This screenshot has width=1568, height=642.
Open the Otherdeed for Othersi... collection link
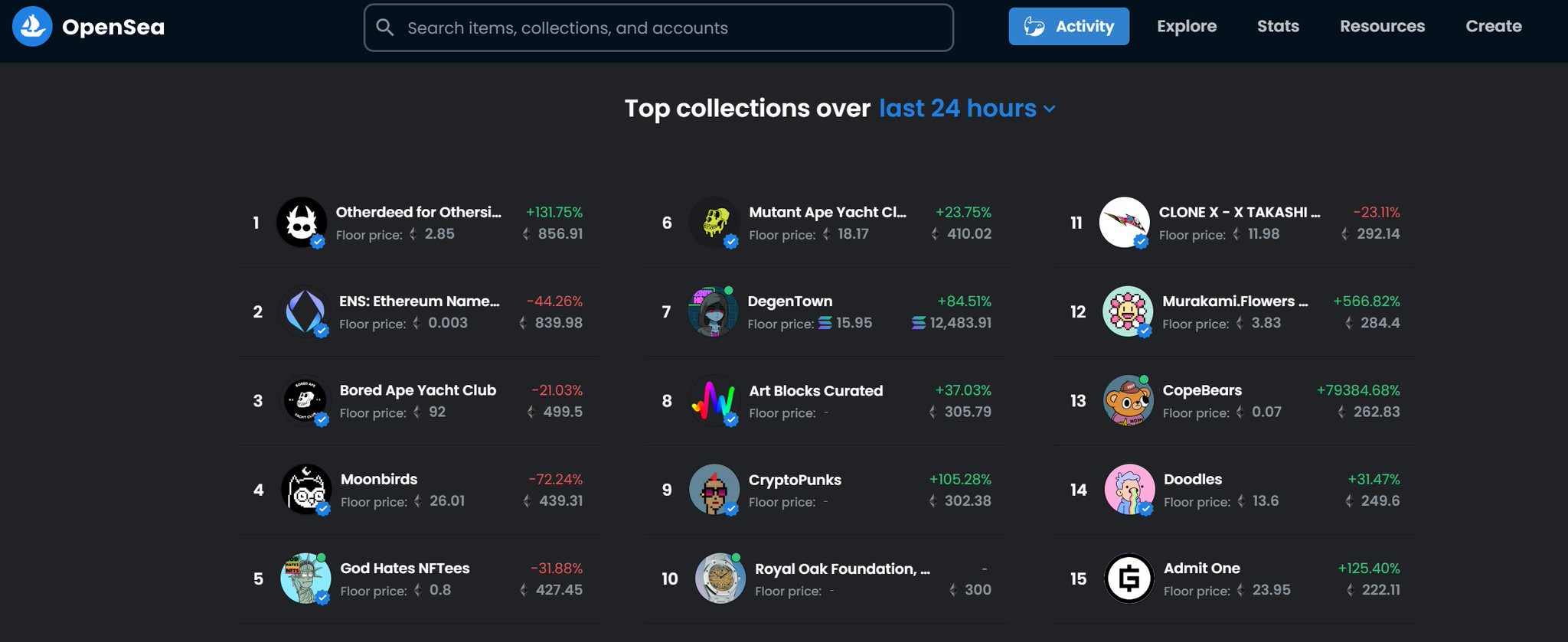(419, 212)
